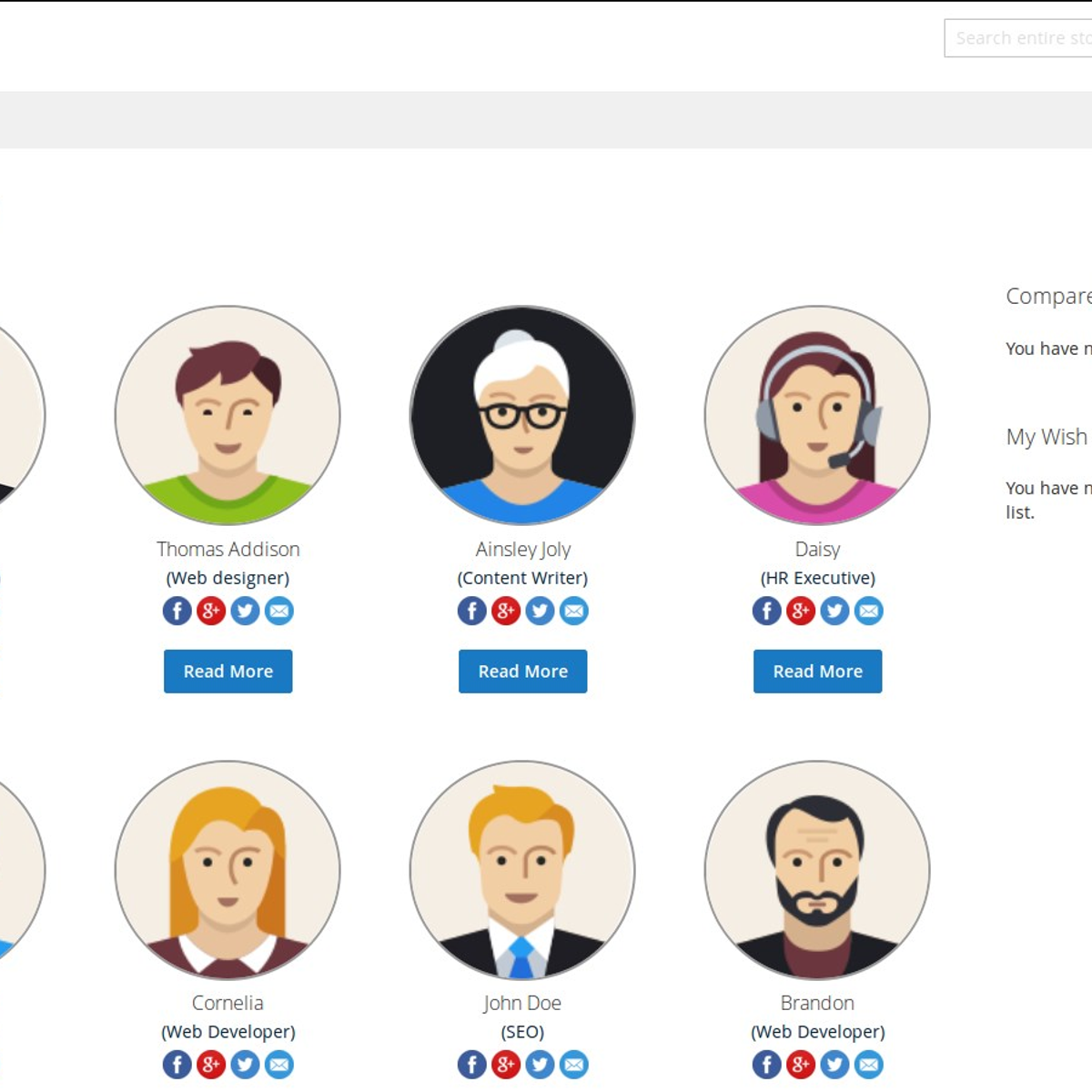Screen dimensions: 1092x1092
Task: Open Brandon's bearded avatar image
Action: [817, 870]
